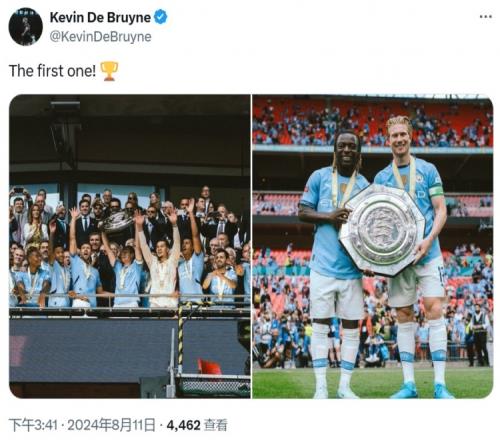
Task: Click the grass pitch in right photo
Action: (373, 383)
